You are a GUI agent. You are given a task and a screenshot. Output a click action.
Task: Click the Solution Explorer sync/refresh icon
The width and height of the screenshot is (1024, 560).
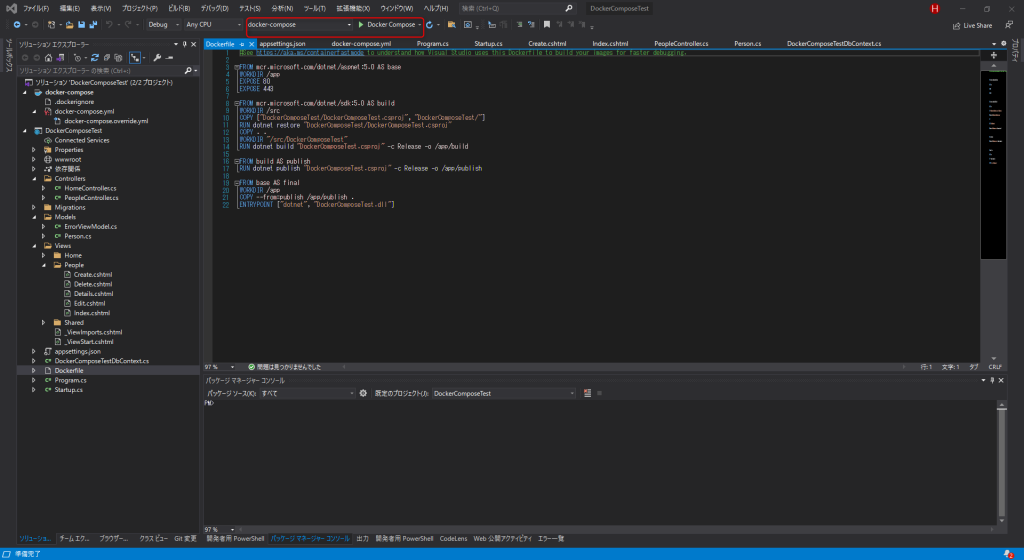(x=95, y=57)
